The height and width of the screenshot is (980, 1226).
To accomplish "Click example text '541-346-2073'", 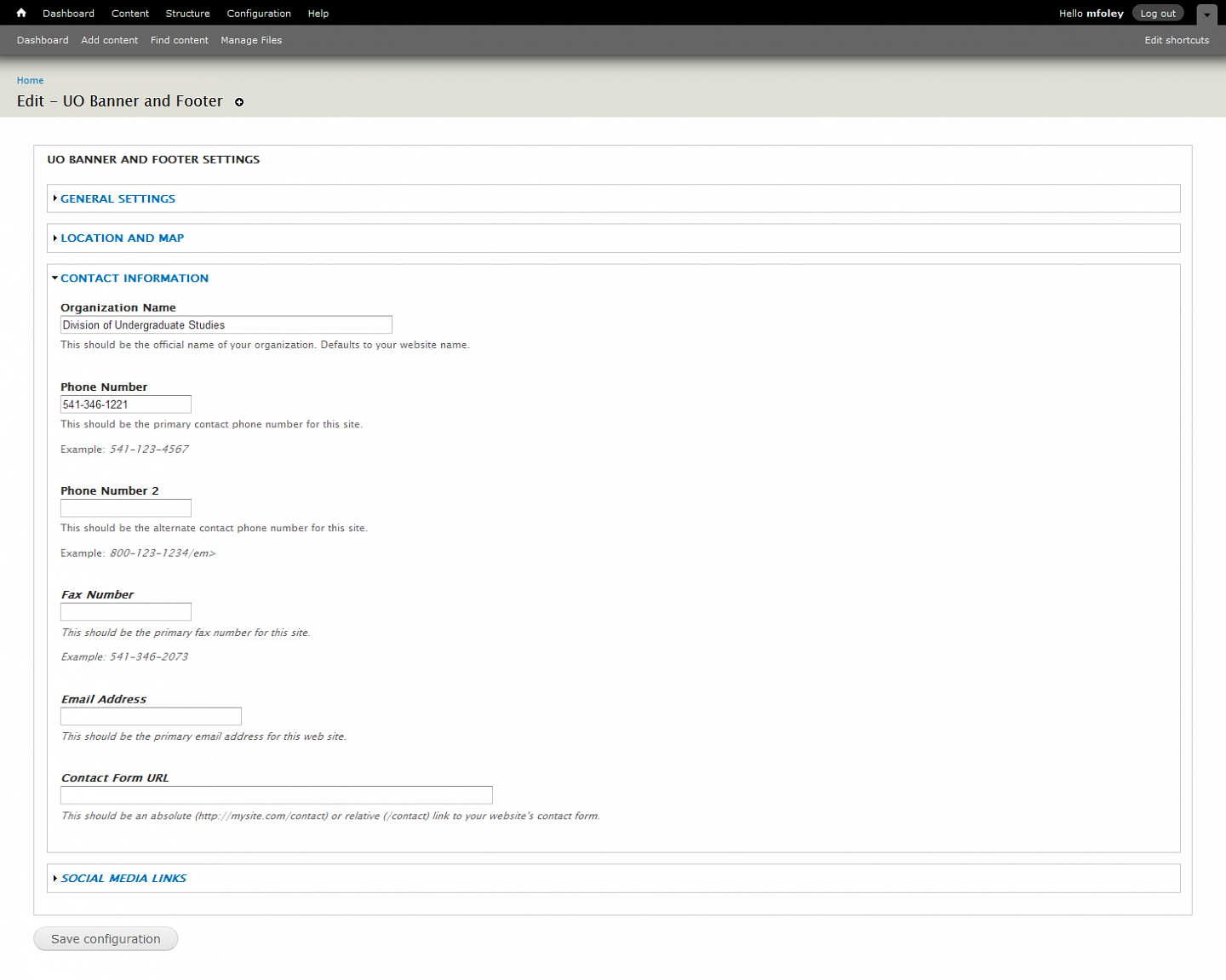I will (149, 657).
